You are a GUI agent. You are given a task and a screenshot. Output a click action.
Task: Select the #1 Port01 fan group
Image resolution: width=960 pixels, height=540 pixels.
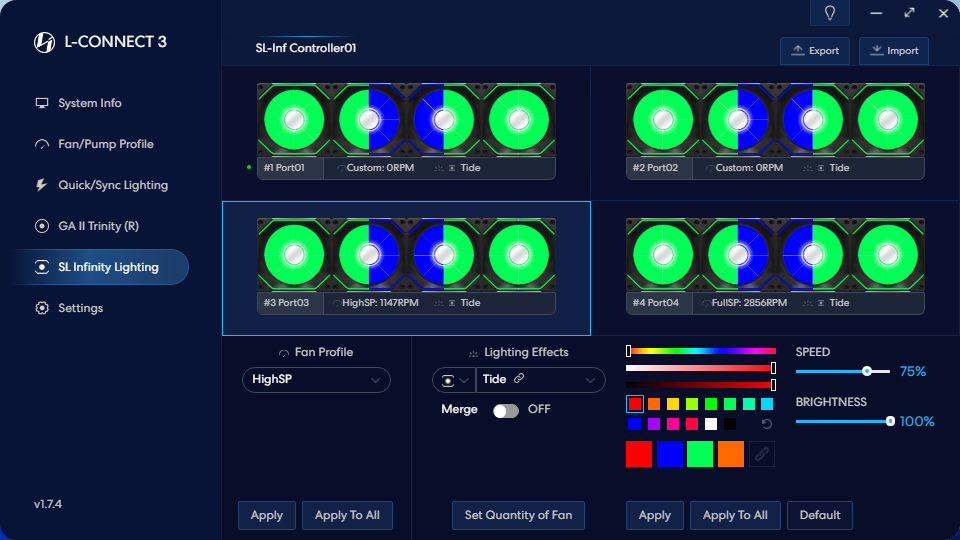406,131
